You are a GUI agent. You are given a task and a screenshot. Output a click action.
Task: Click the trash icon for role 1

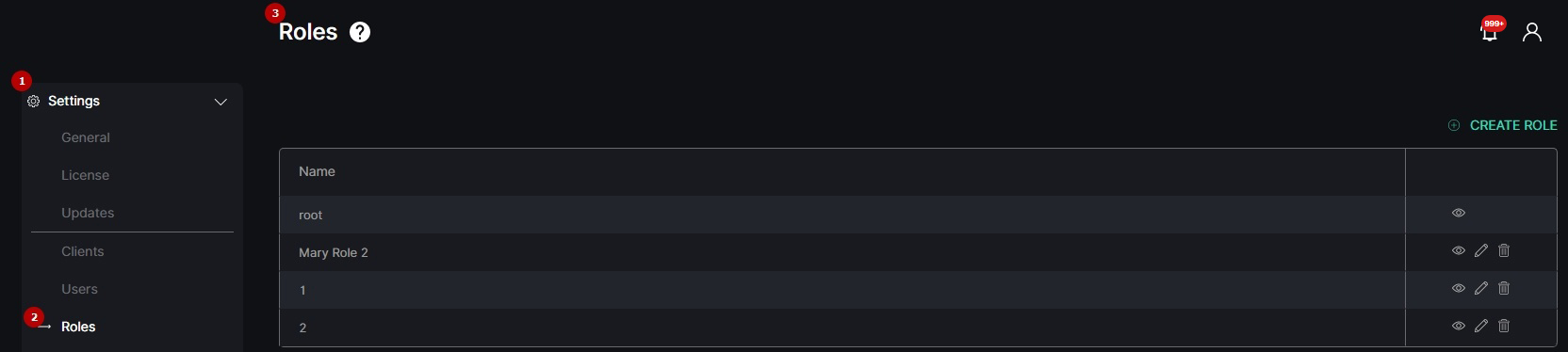[1504, 288]
